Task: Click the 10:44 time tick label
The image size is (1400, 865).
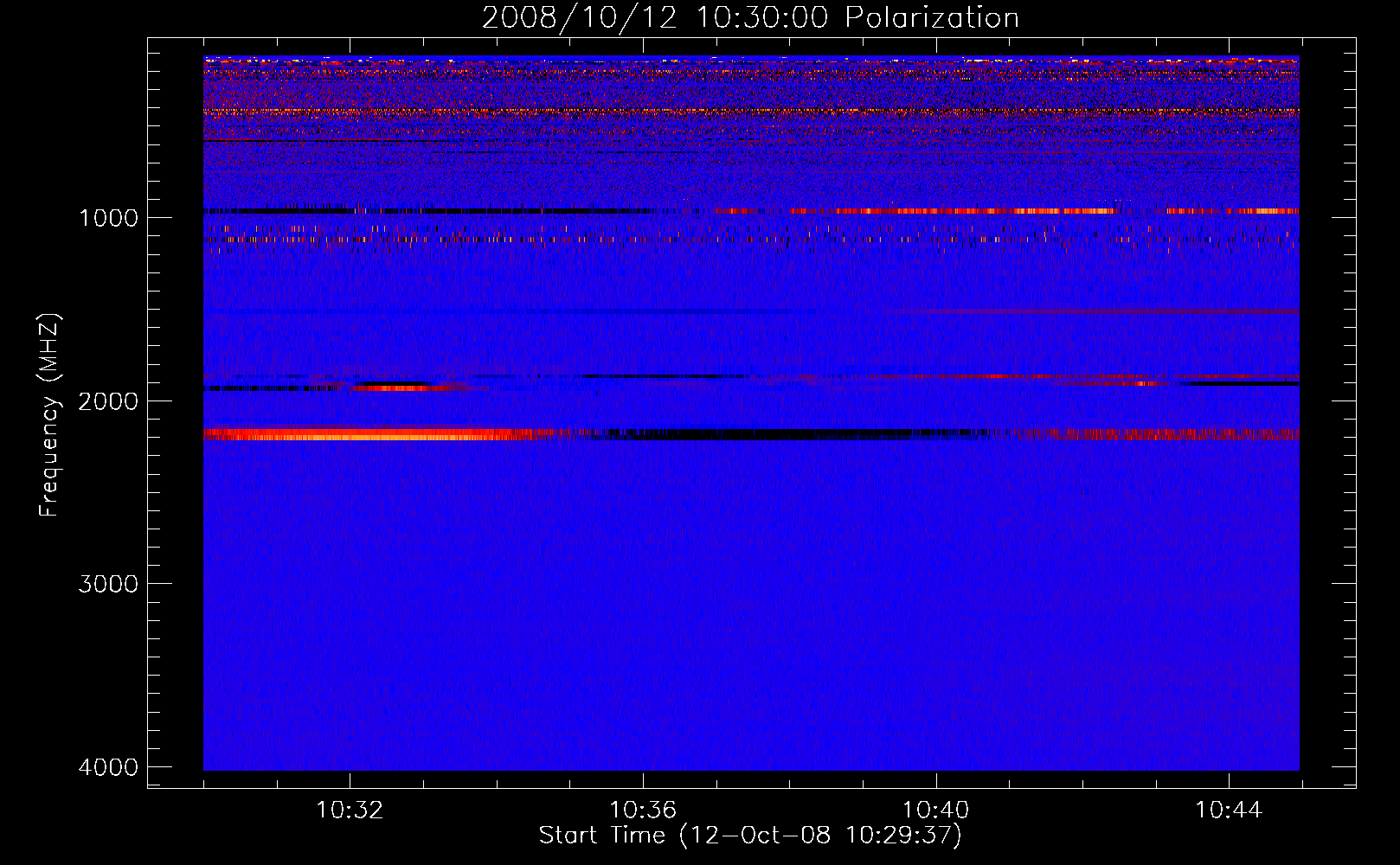Action: pyautogui.click(x=1229, y=811)
